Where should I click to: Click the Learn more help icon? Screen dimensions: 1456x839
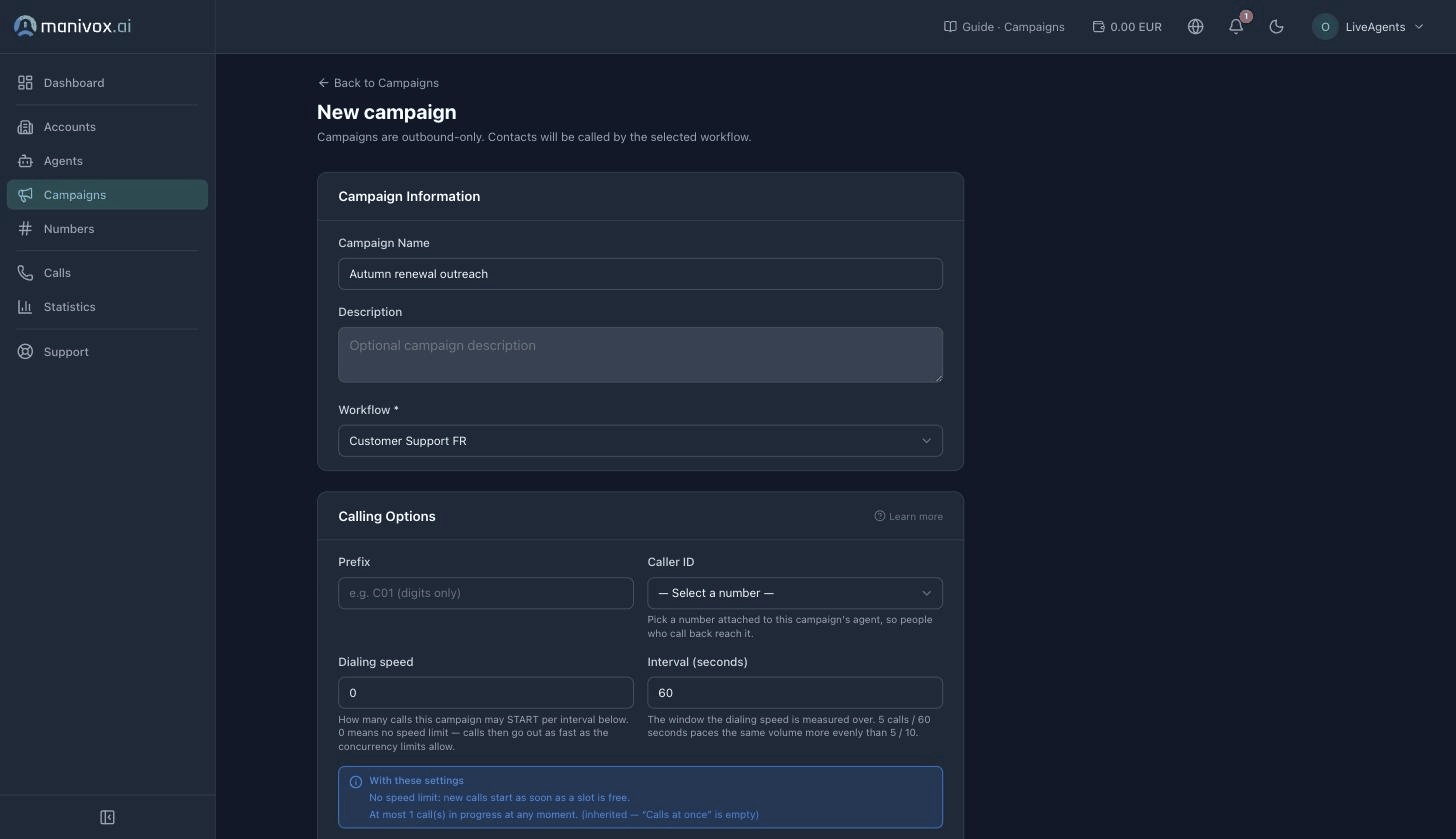tap(880, 516)
